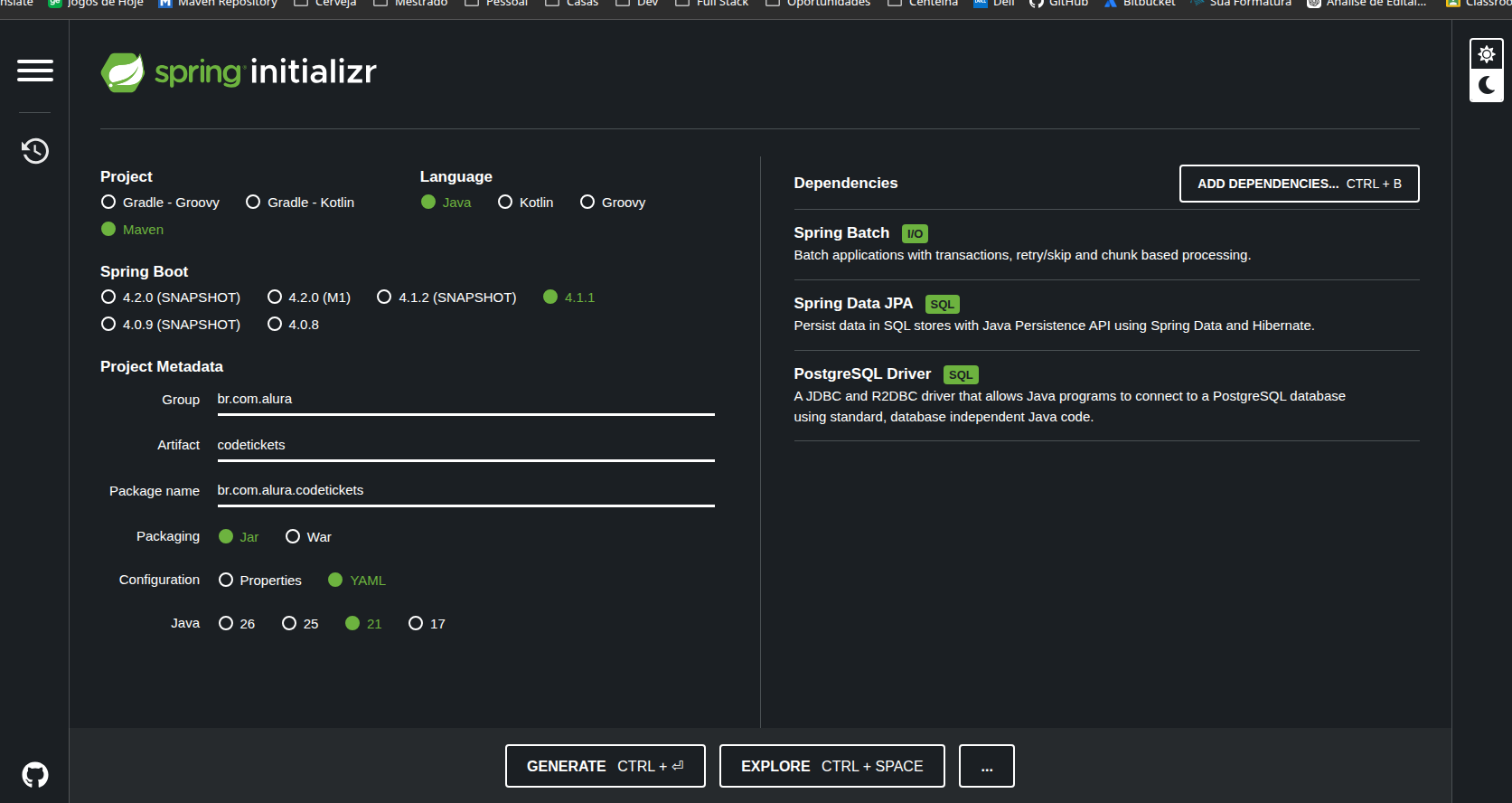
Task: Open the more options ellipsis button
Action: pos(987,766)
